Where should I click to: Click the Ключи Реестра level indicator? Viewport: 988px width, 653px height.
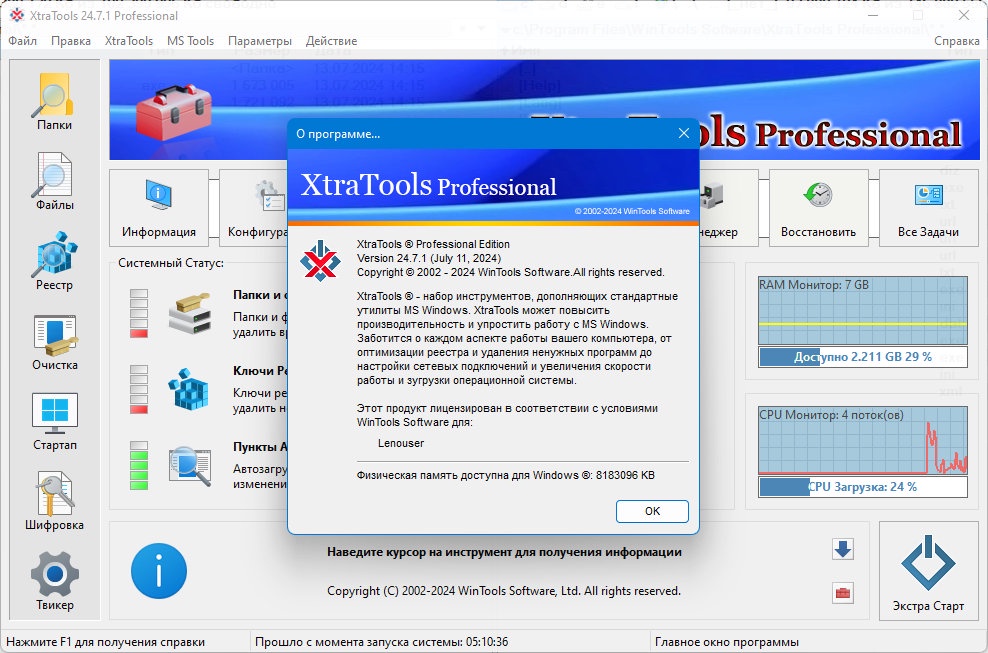tap(139, 389)
